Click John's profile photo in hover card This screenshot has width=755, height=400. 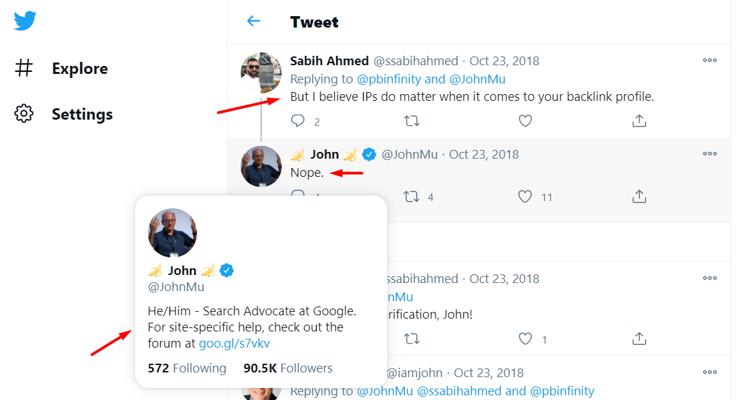point(179,233)
